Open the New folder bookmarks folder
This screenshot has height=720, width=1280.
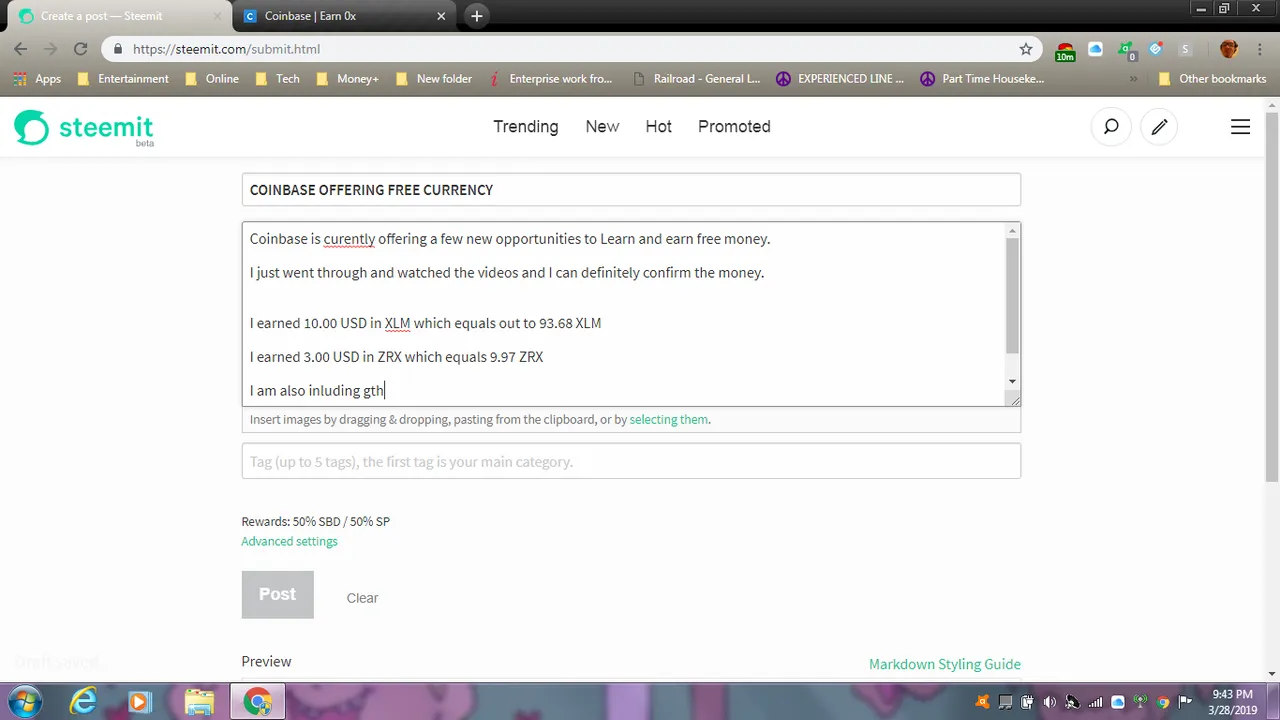pyautogui.click(x=434, y=78)
